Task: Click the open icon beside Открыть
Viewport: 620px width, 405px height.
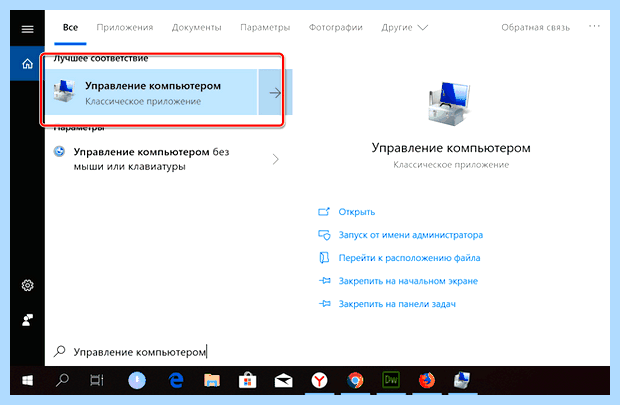Action: 324,212
